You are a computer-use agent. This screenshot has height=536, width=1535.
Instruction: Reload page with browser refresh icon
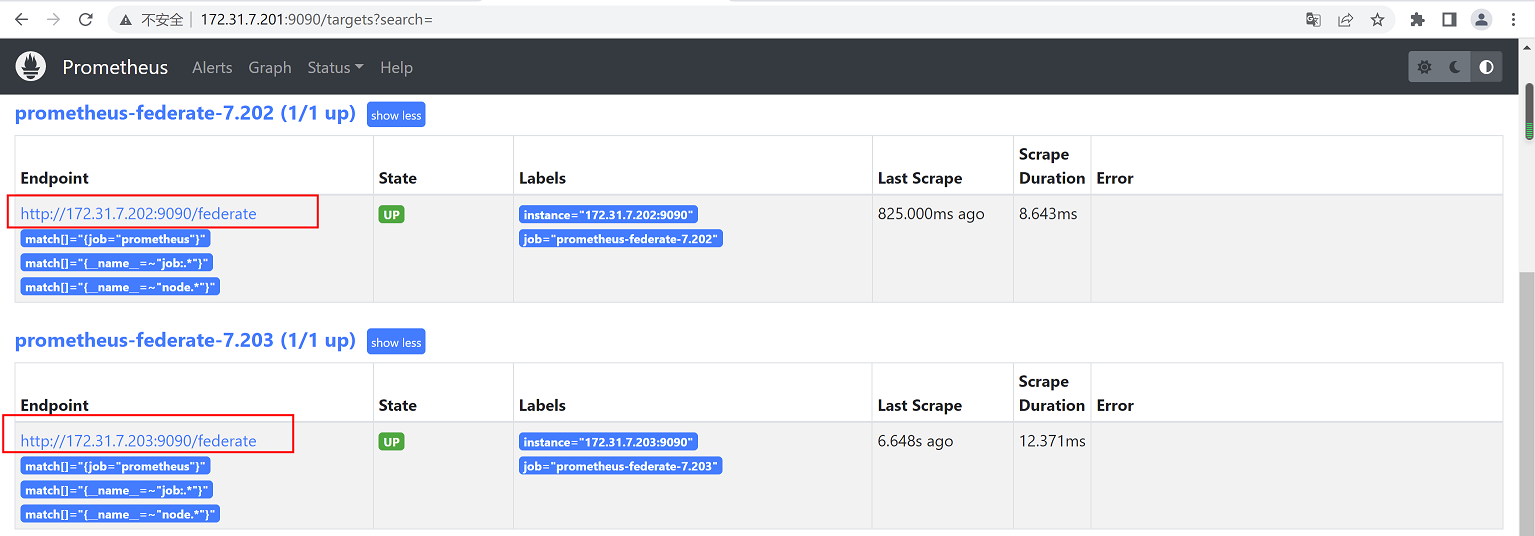coord(86,19)
